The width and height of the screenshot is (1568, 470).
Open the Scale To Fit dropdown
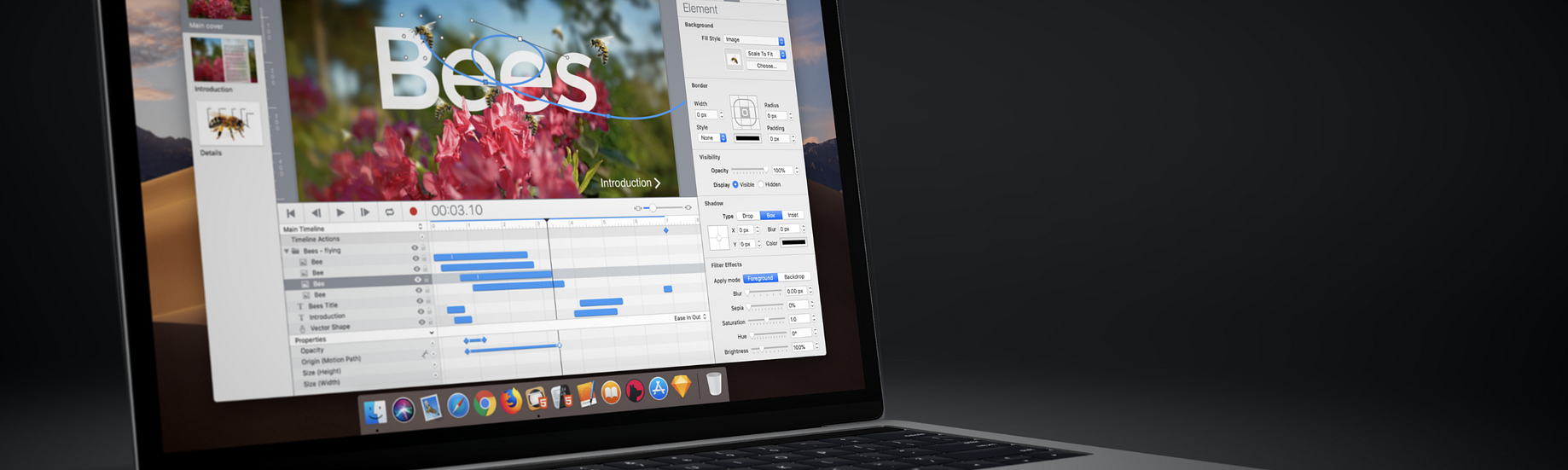(766, 54)
